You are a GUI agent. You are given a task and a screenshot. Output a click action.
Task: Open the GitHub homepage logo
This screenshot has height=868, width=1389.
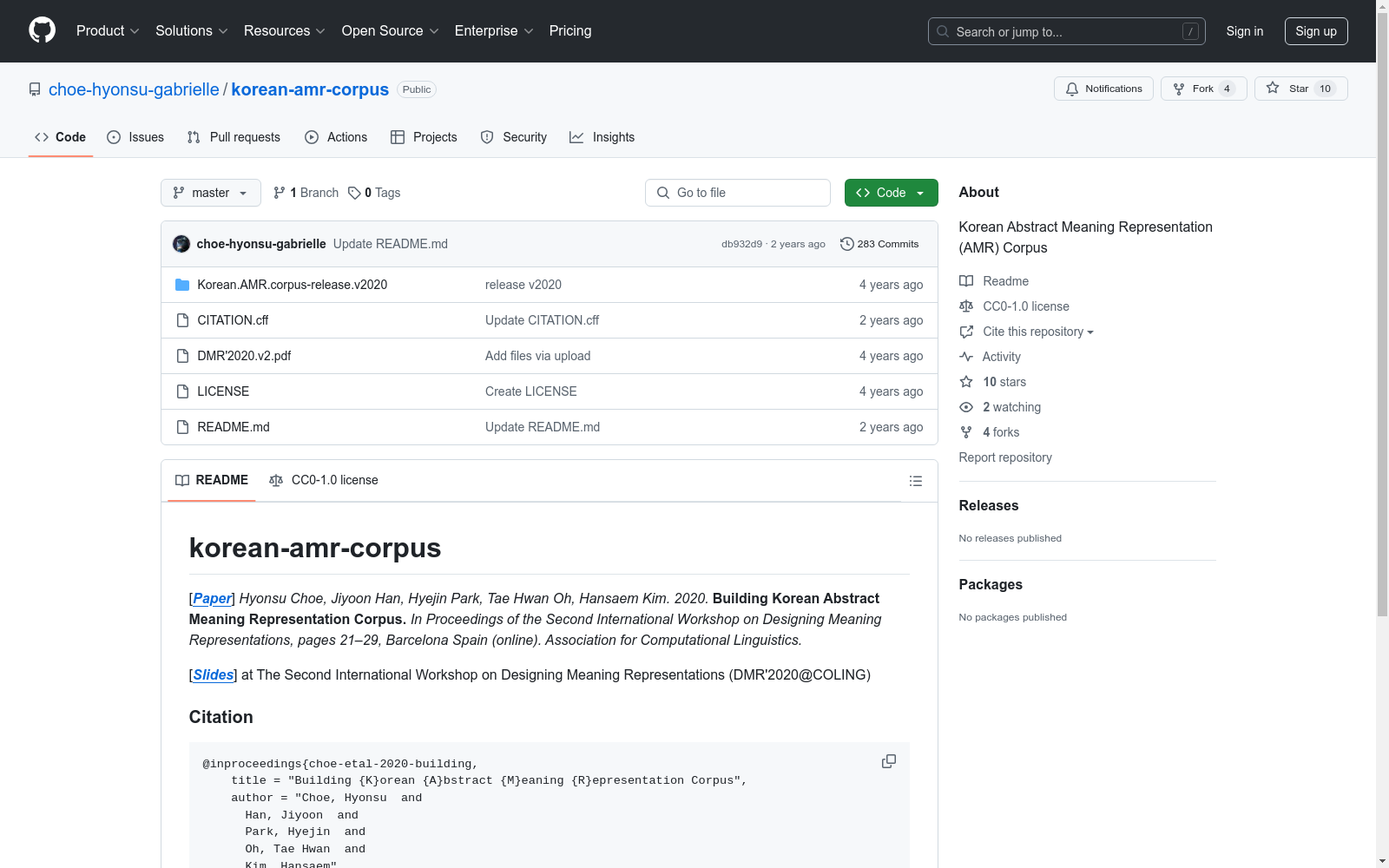(x=42, y=30)
